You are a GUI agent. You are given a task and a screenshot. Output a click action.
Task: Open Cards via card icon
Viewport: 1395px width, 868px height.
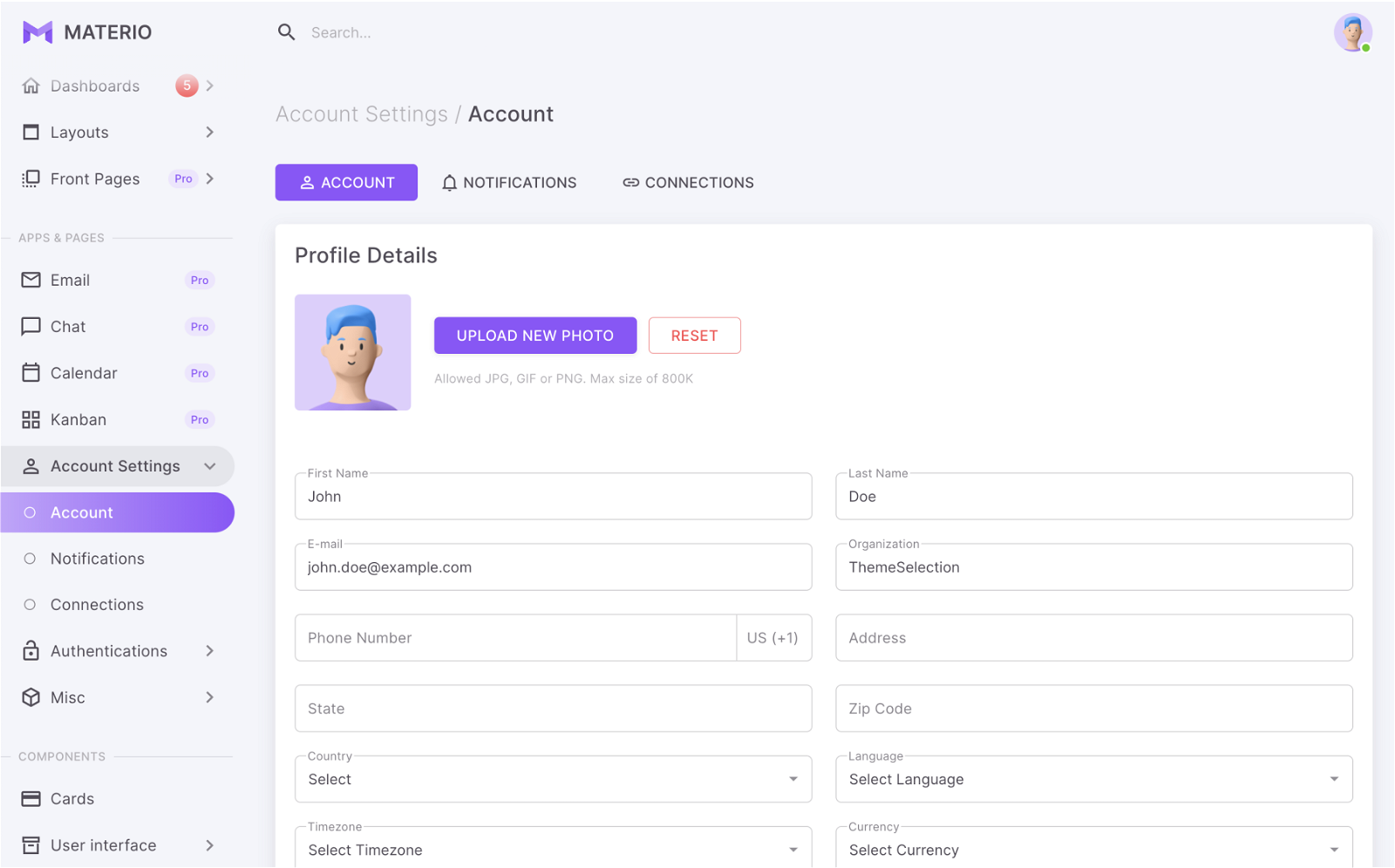coord(31,799)
